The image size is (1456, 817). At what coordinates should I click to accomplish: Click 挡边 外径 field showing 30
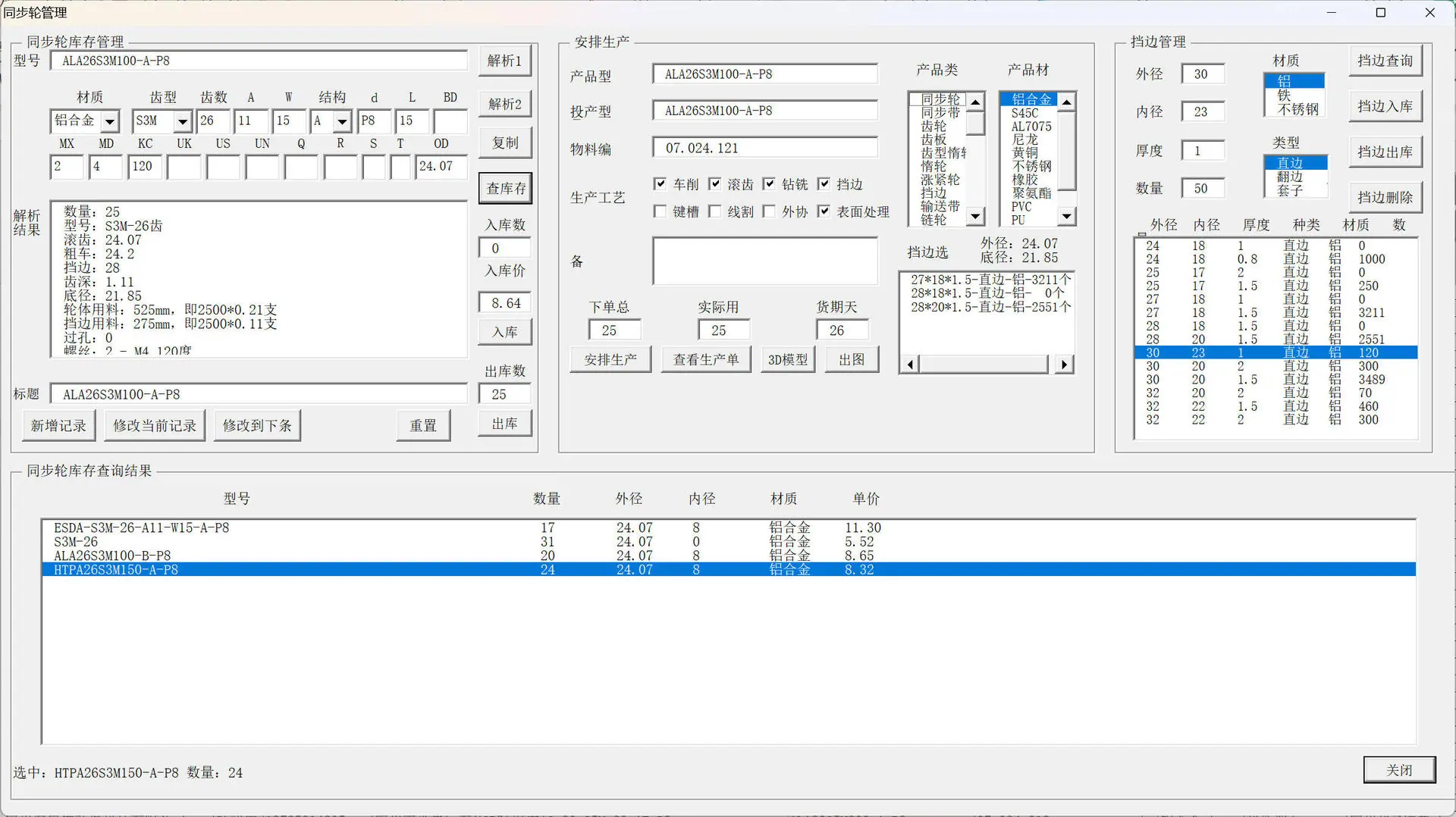[x=1203, y=74]
